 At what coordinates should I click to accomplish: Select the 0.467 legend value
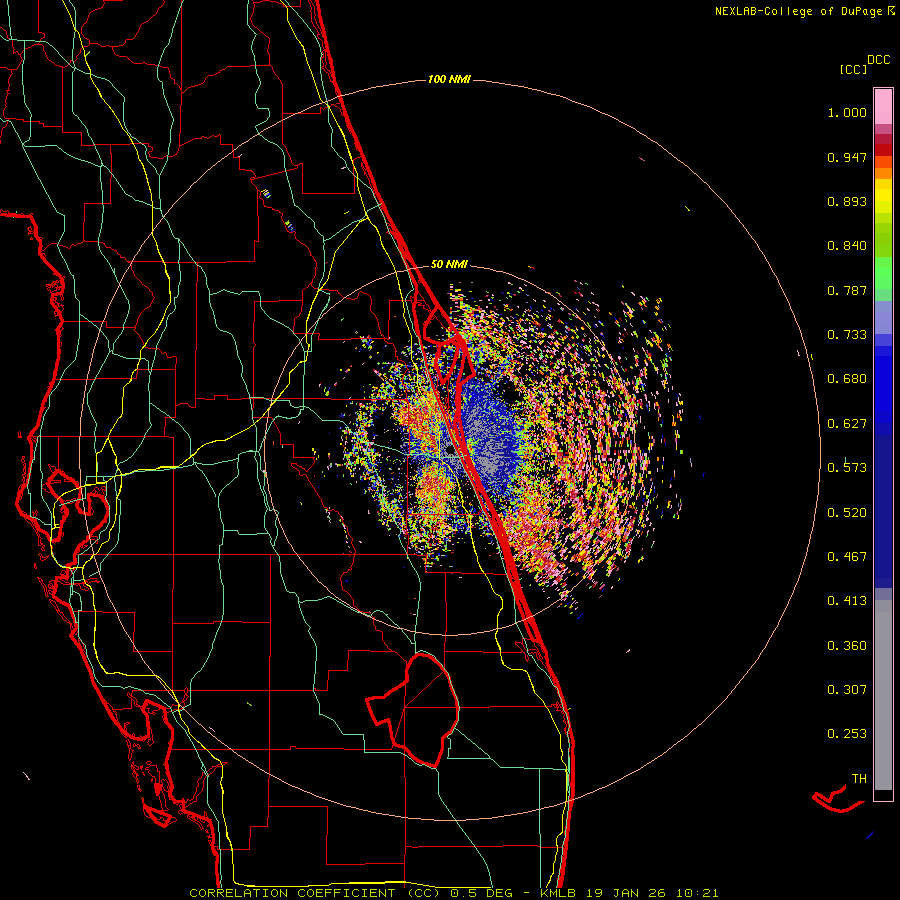pos(847,556)
